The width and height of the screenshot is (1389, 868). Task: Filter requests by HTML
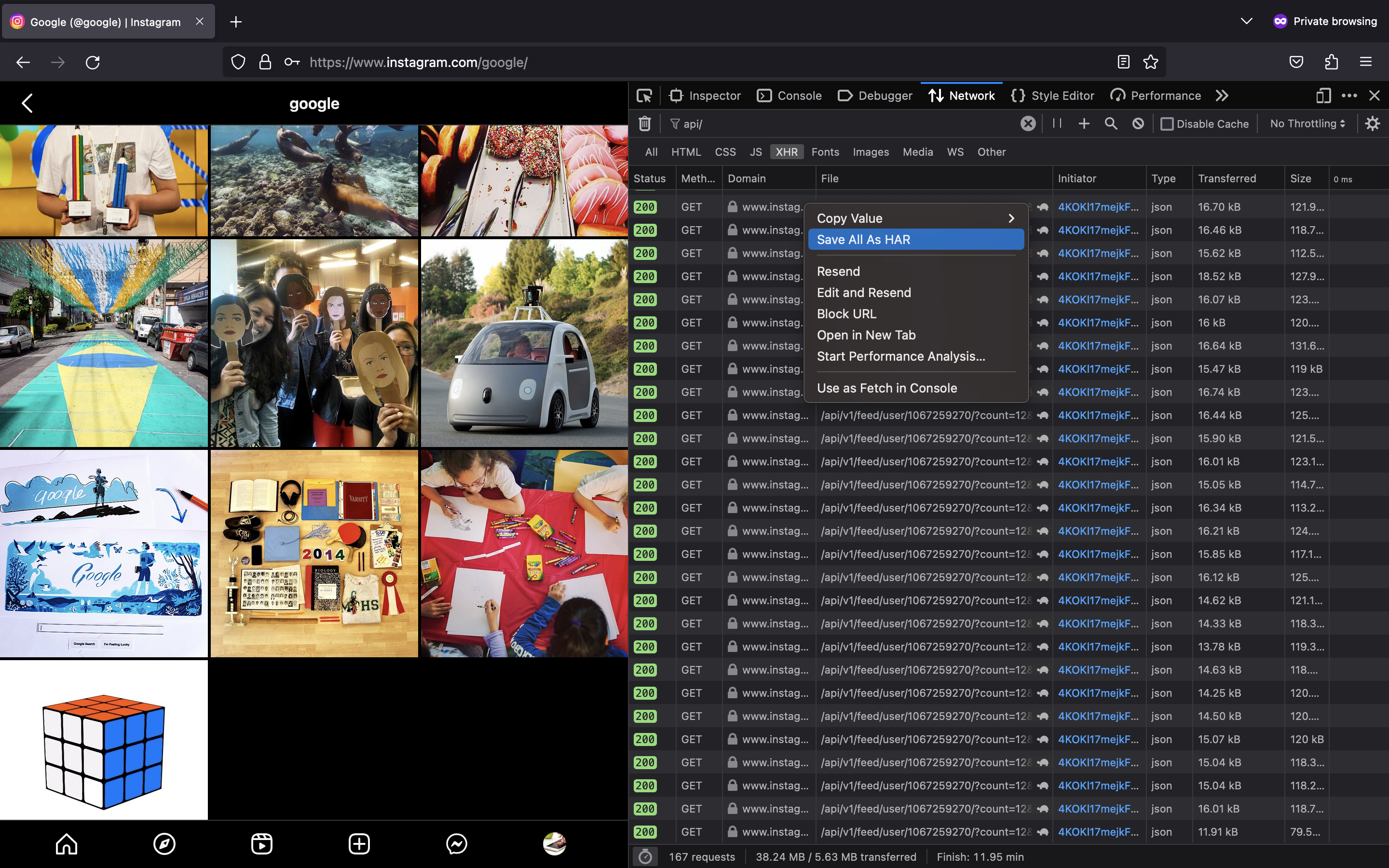(686, 152)
